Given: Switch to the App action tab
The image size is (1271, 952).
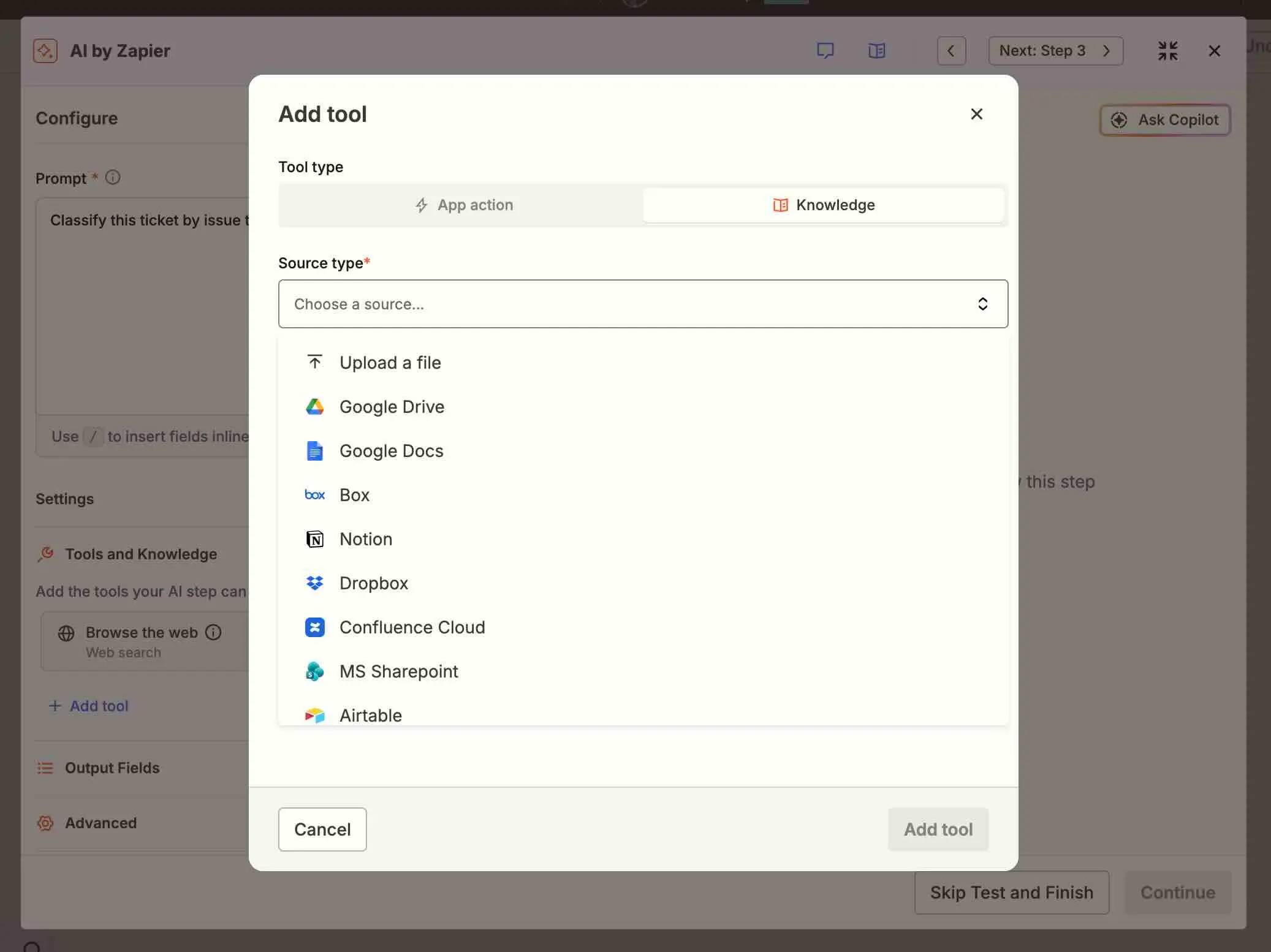Looking at the screenshot, I should (463, 205).
